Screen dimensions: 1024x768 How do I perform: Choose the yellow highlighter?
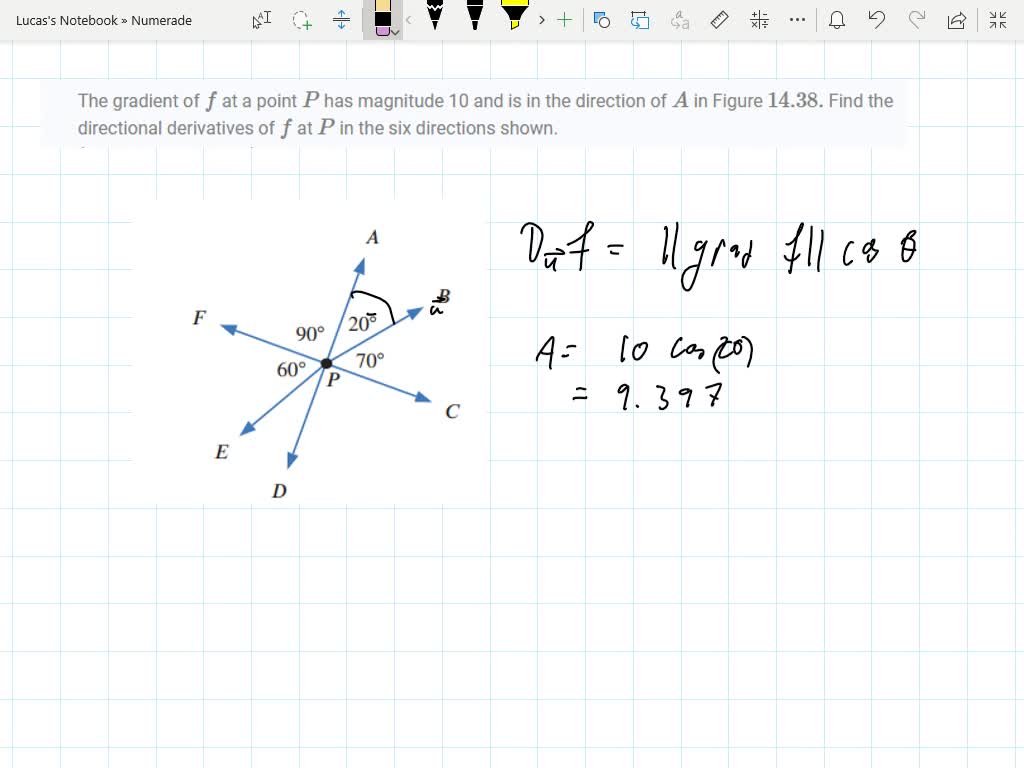coord(514,20)
